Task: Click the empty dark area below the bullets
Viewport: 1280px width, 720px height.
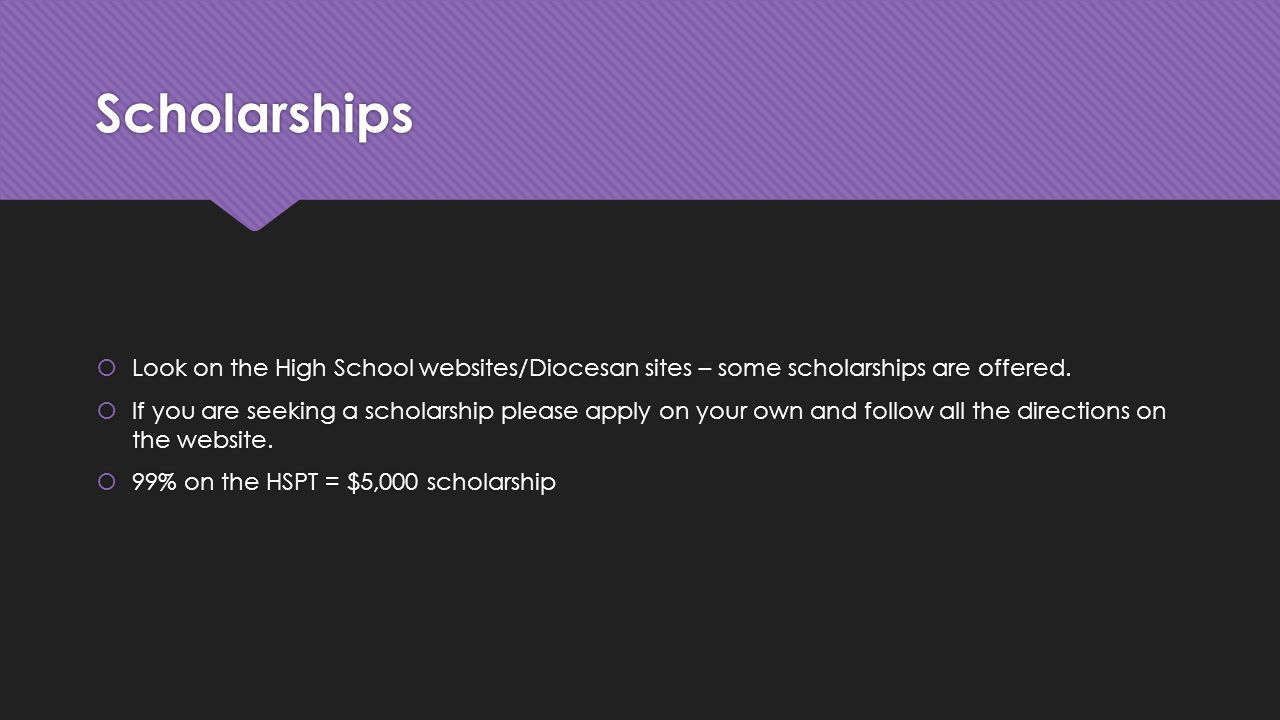Action: [640, 610]
